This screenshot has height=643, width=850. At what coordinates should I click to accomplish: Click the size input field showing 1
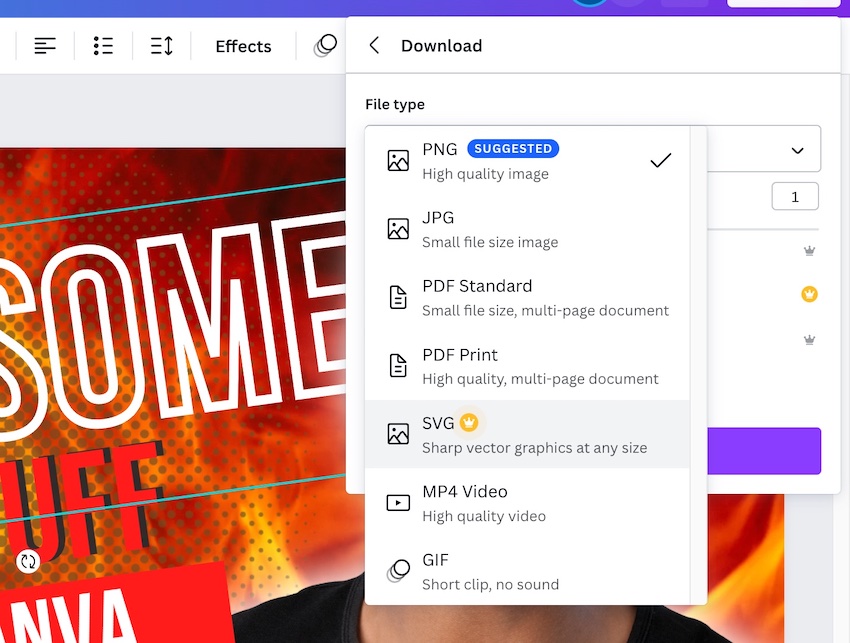[795, 197]
